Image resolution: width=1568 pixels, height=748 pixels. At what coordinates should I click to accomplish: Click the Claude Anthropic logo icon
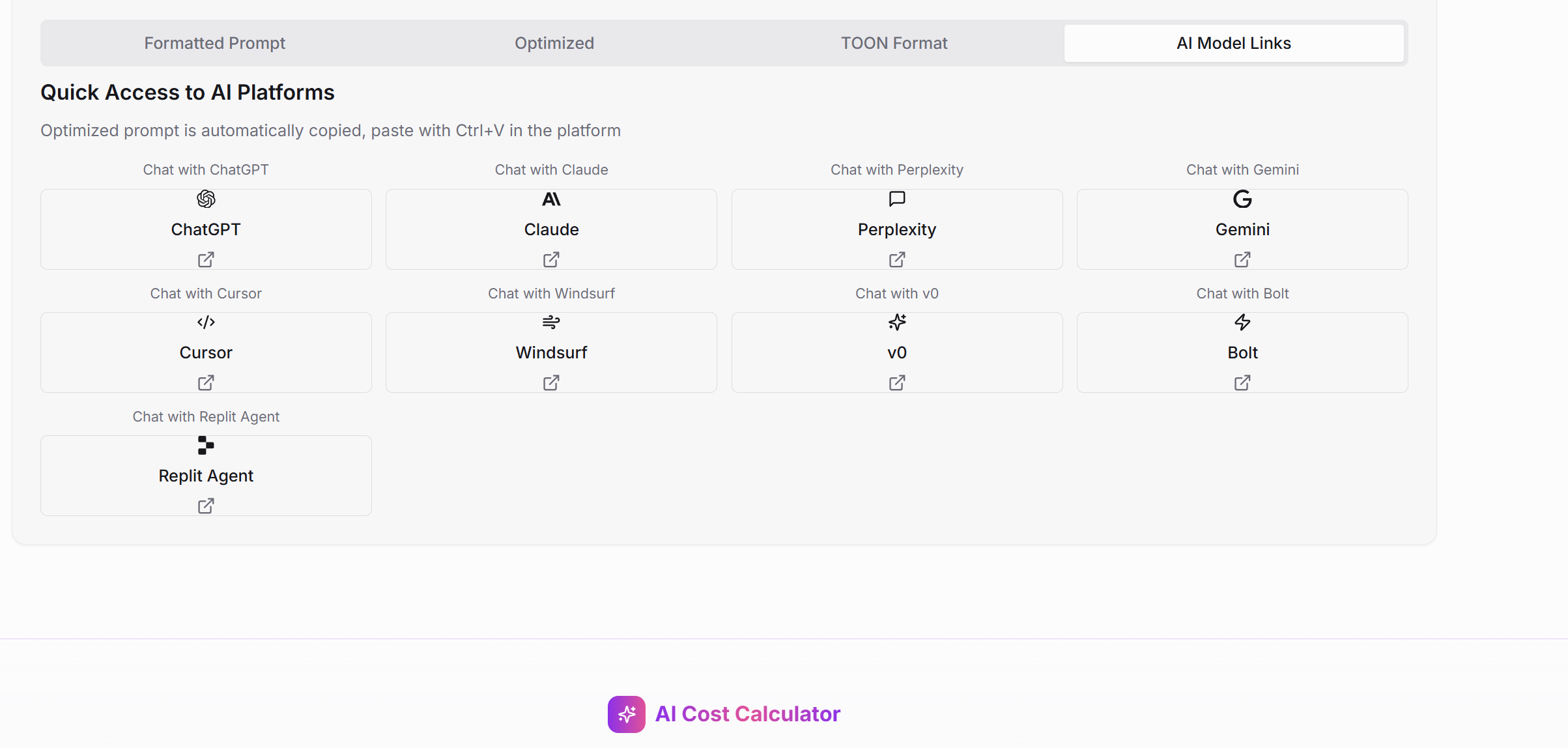pyautogui.click(x=551, y=199)
